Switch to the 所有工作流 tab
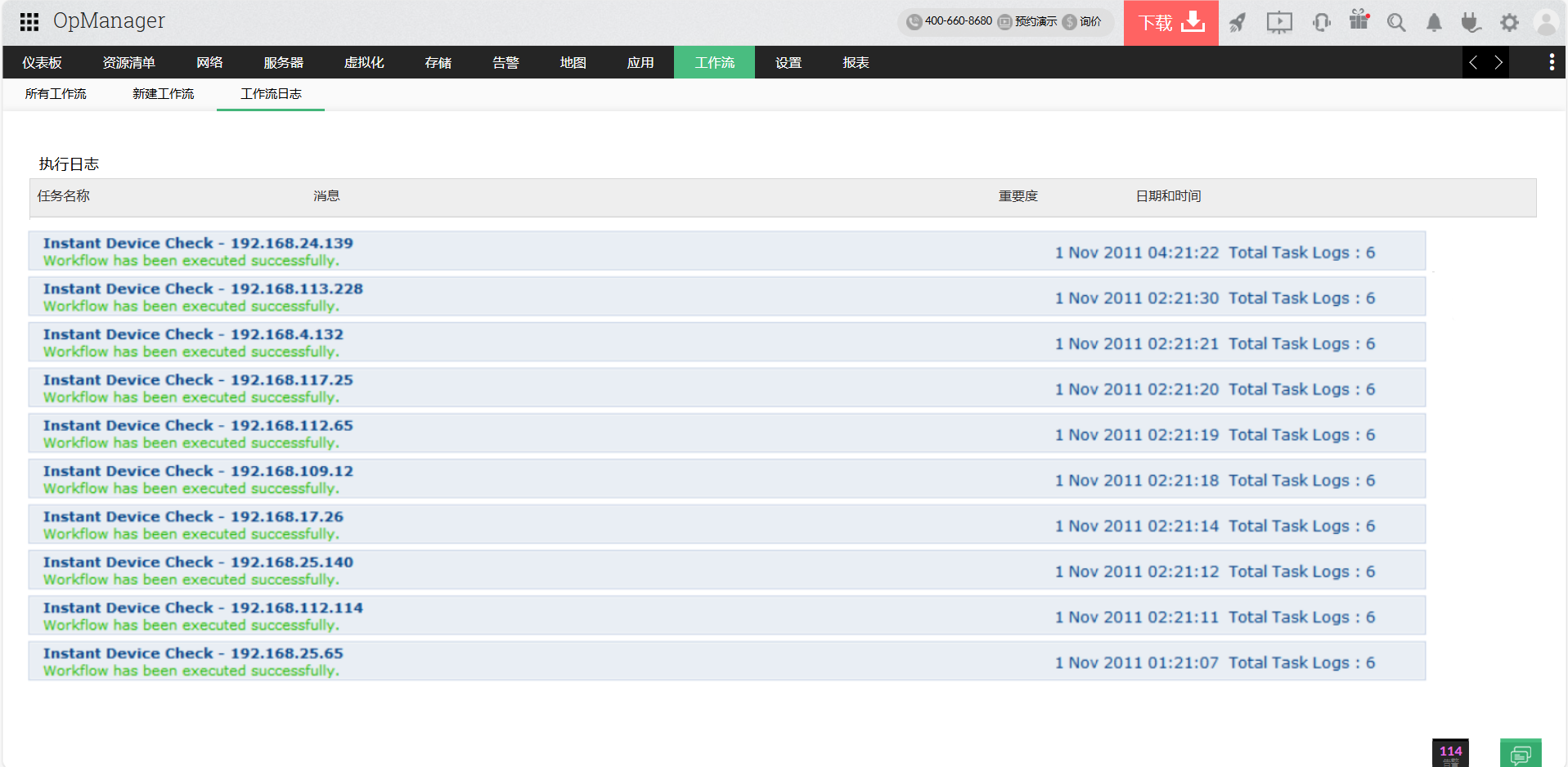Image resolution: width=1568 pixels, height=767 pixels. coord(56,94)
